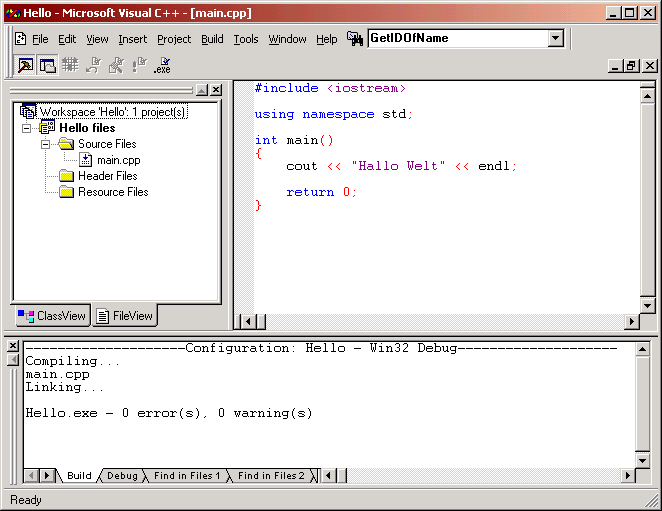Viewport: 662px width, 511px height.
Task: Click the 'Hello.exe - 0 error(s)' output line
Action: [x=169, y=413]
